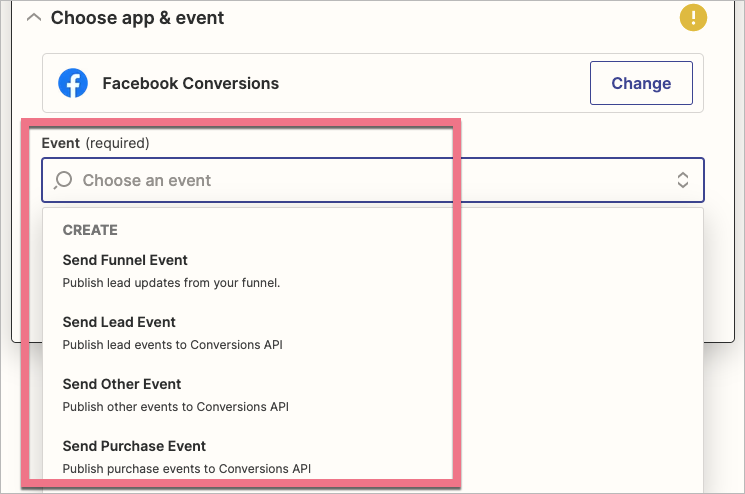Viewport: 745px width, 494px height.
Task: Click the magnifier search icon in Event field
Action: [x=63, y=180]
